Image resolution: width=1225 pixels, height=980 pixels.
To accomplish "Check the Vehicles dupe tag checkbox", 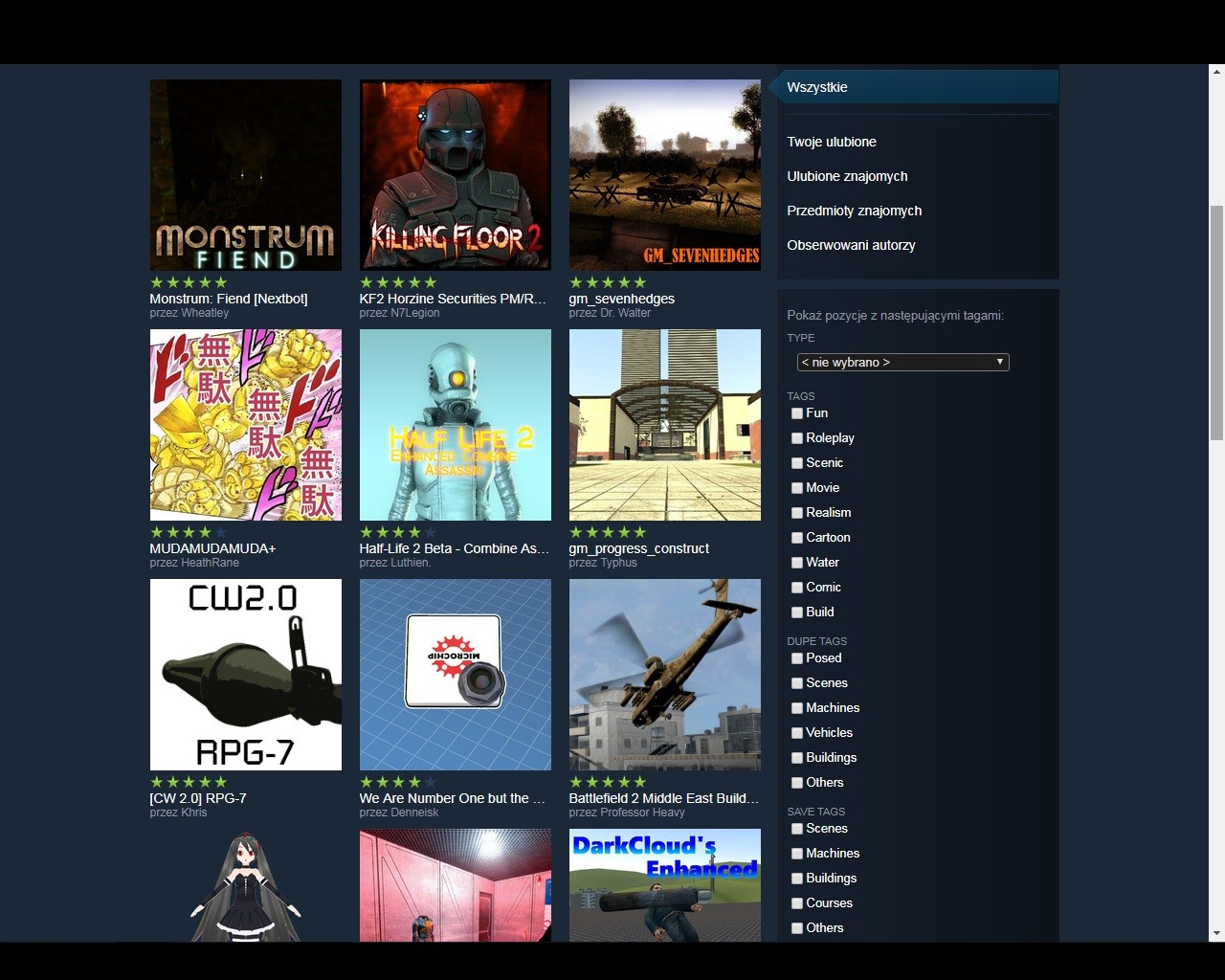I will [797, 733].
